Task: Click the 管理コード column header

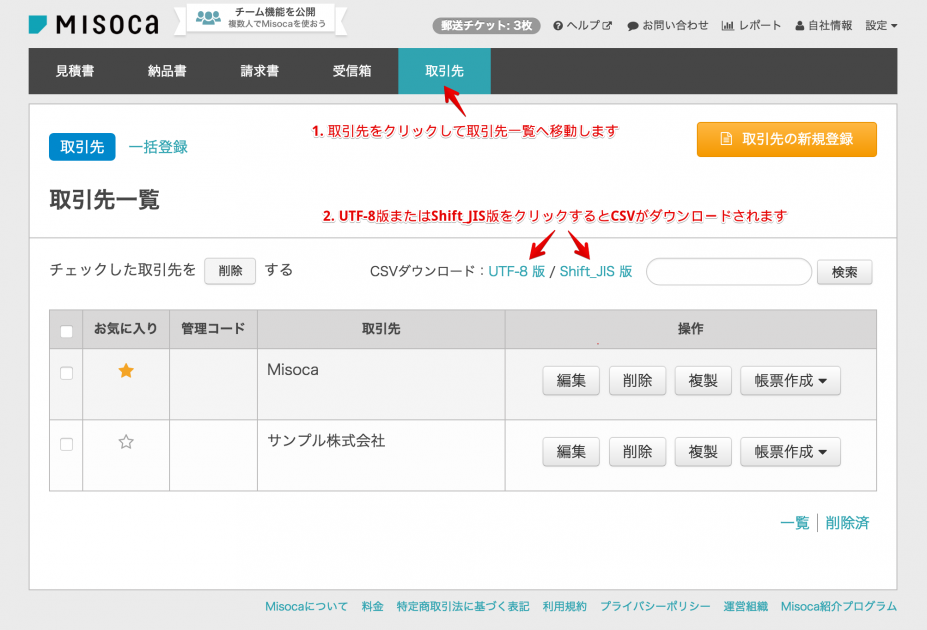Action: 213,329
